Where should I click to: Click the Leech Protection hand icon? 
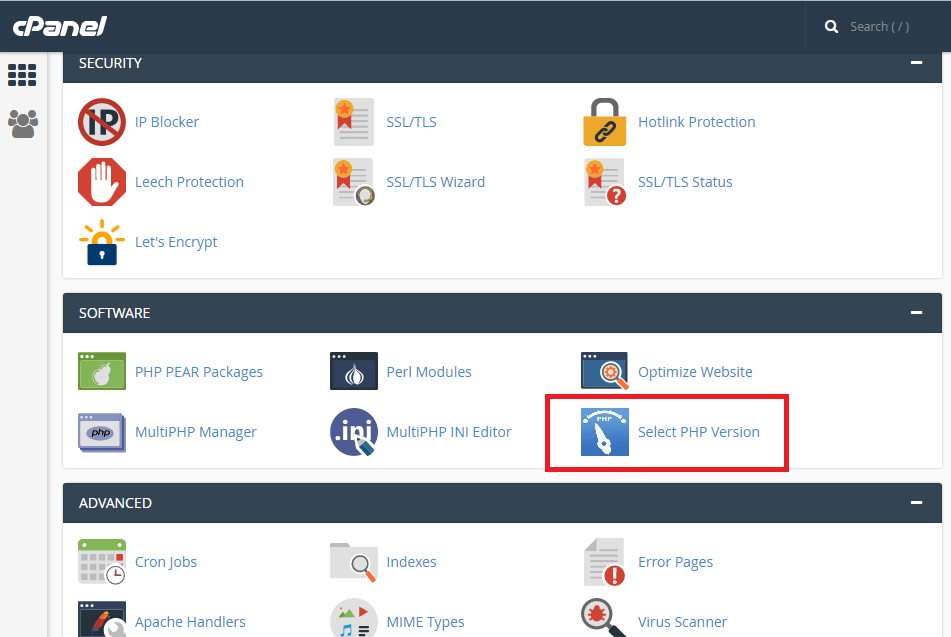[102, 182]
